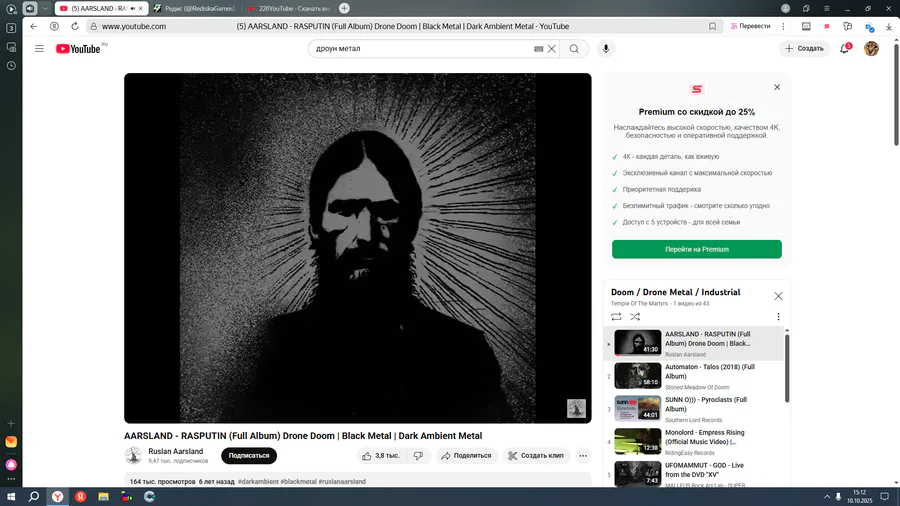Open browser profile avatar in title bar

click(785, 9)
